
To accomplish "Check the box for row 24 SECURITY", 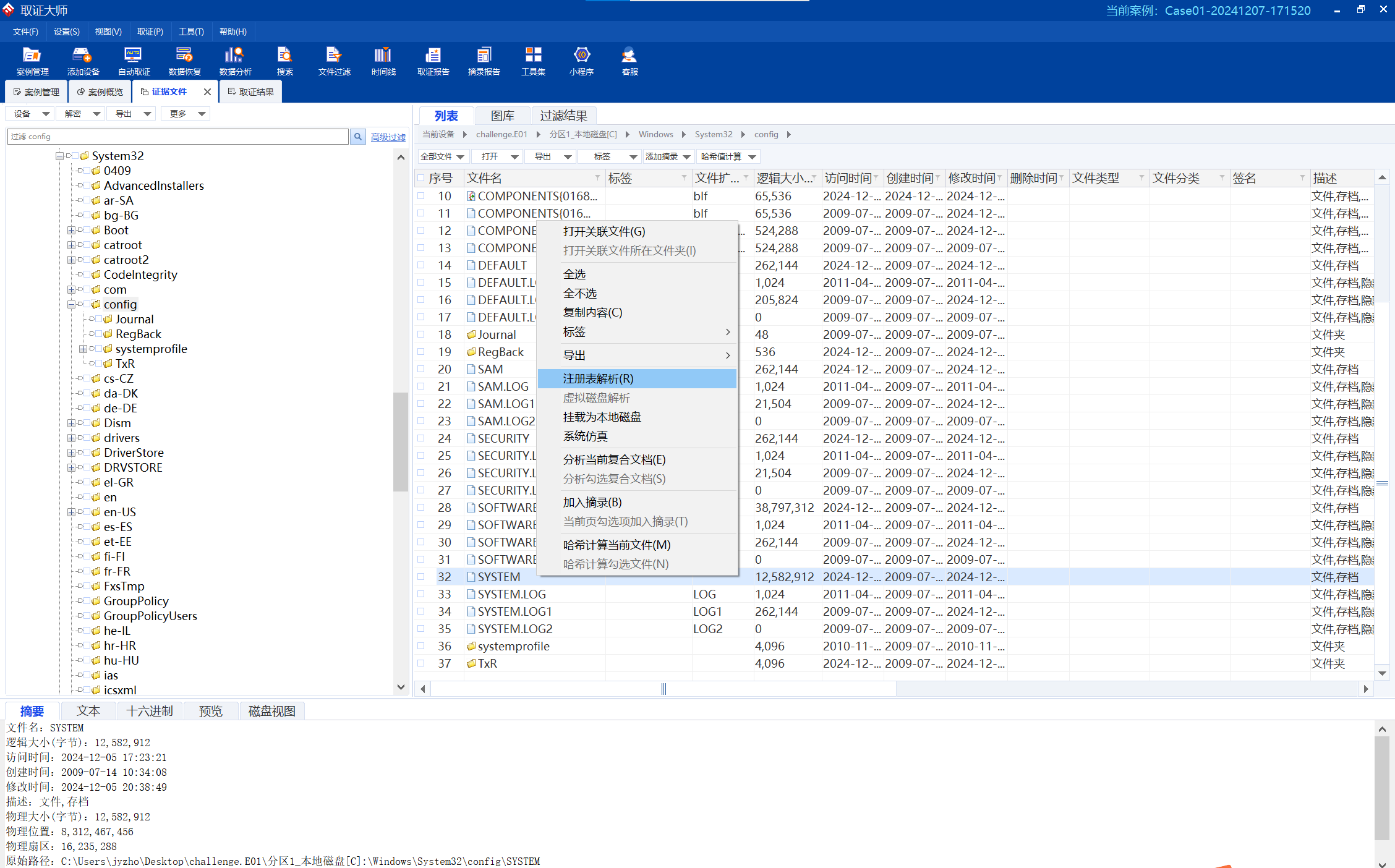I will pyautogui.click(x=421, y=438).
